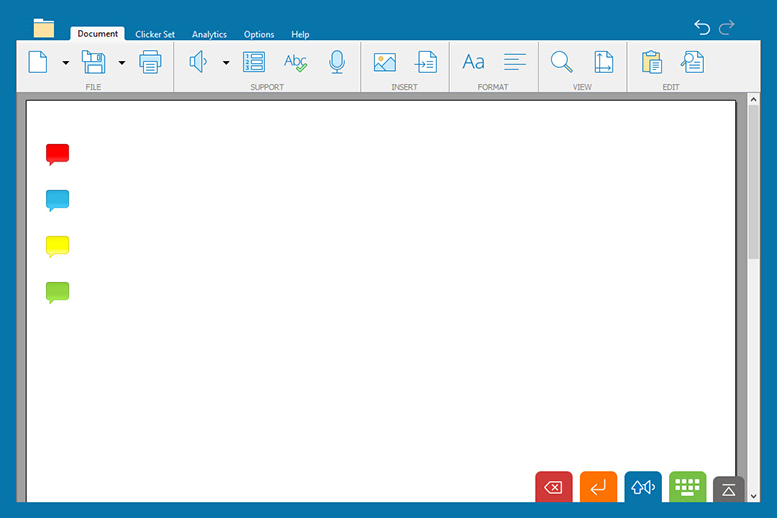777x518 pixels.
Task: Click the New document icon
Action: pyautogui.click(x=38, y=62)
